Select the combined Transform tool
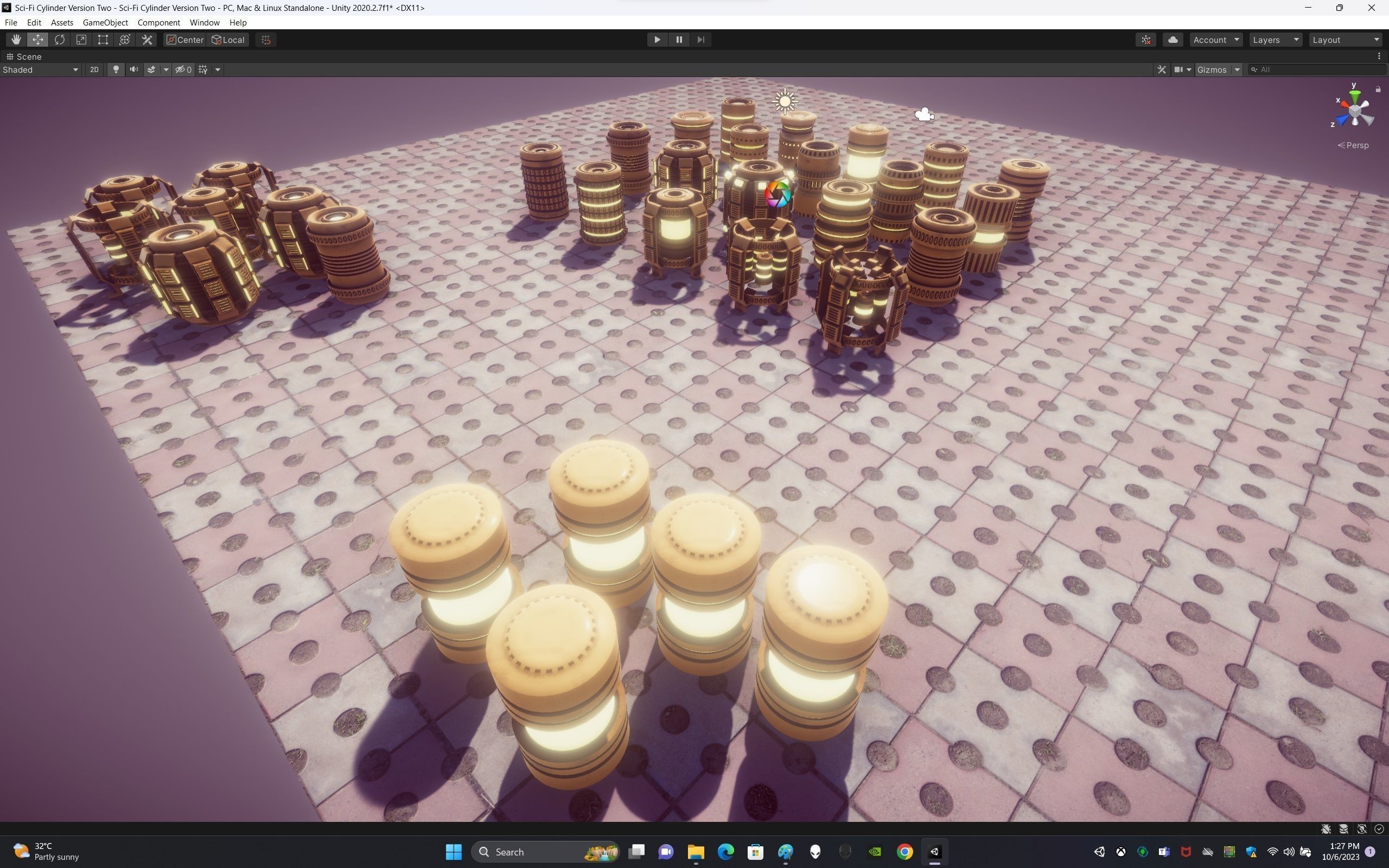This screenshot has height=868, width=1389. (125, 40)
